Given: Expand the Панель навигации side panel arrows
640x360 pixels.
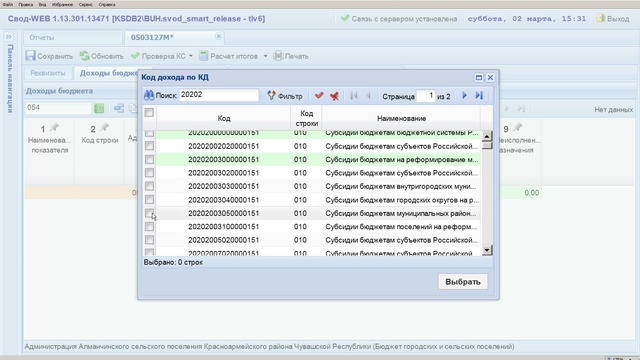Looking at the screenshot, I should [x=9, y=37].
